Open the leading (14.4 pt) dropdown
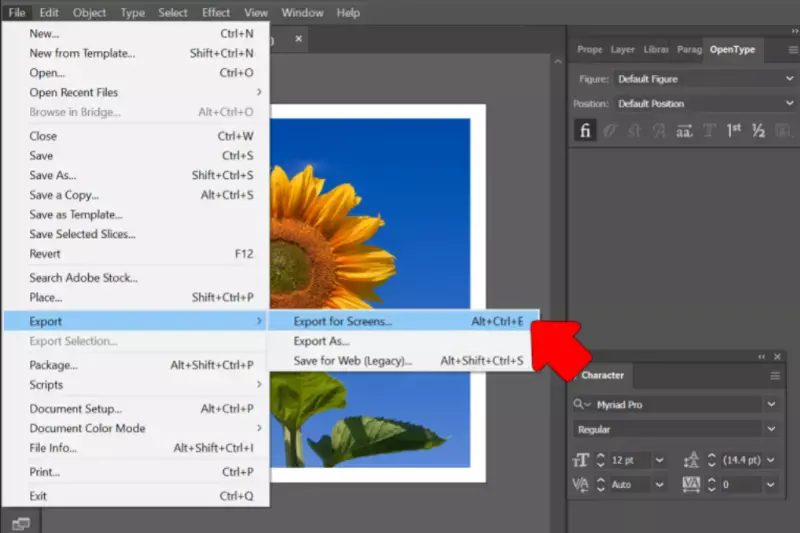The width and height of the screenshot is (800, 533). [770, 460]
